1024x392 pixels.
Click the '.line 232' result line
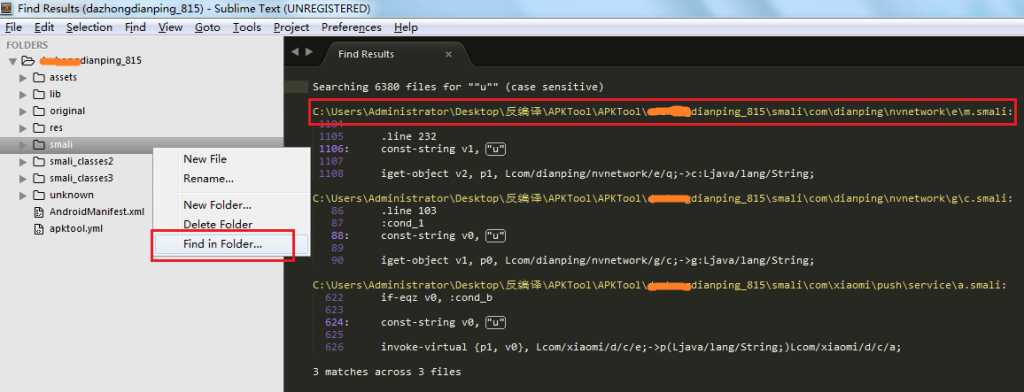tap(409, 137)
